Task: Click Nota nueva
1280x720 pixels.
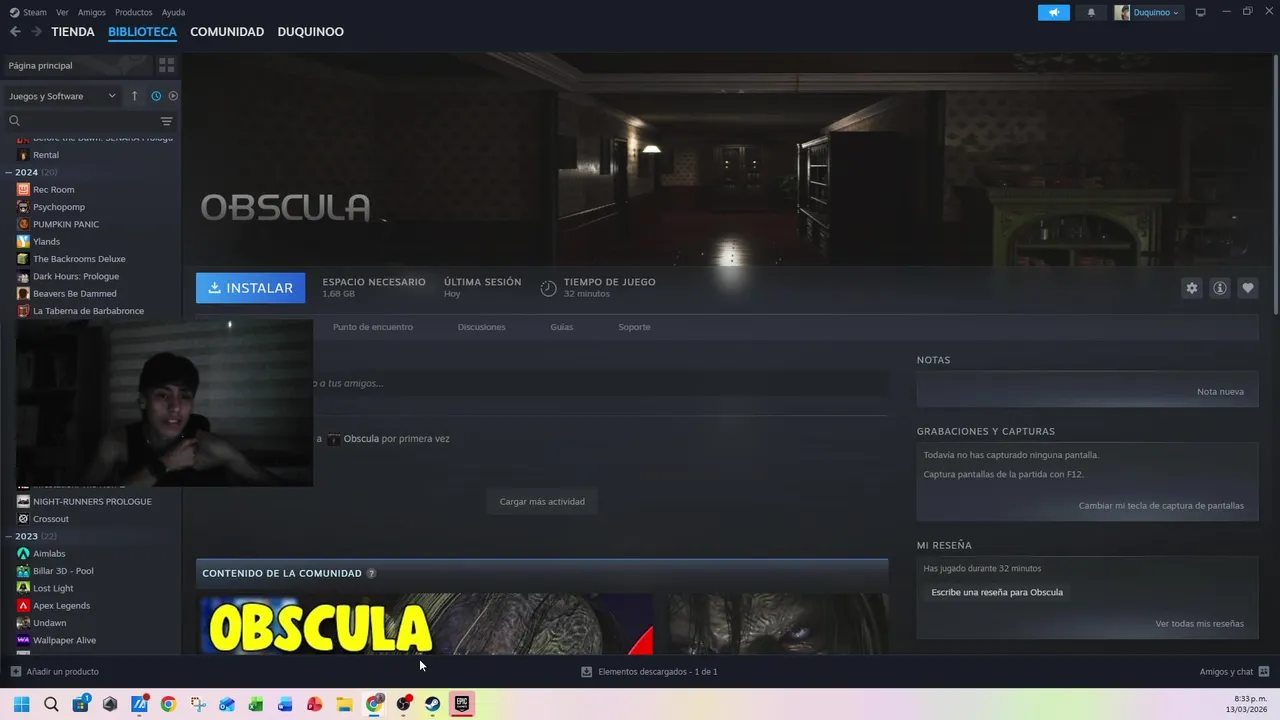Action: tap(1220, 392)
